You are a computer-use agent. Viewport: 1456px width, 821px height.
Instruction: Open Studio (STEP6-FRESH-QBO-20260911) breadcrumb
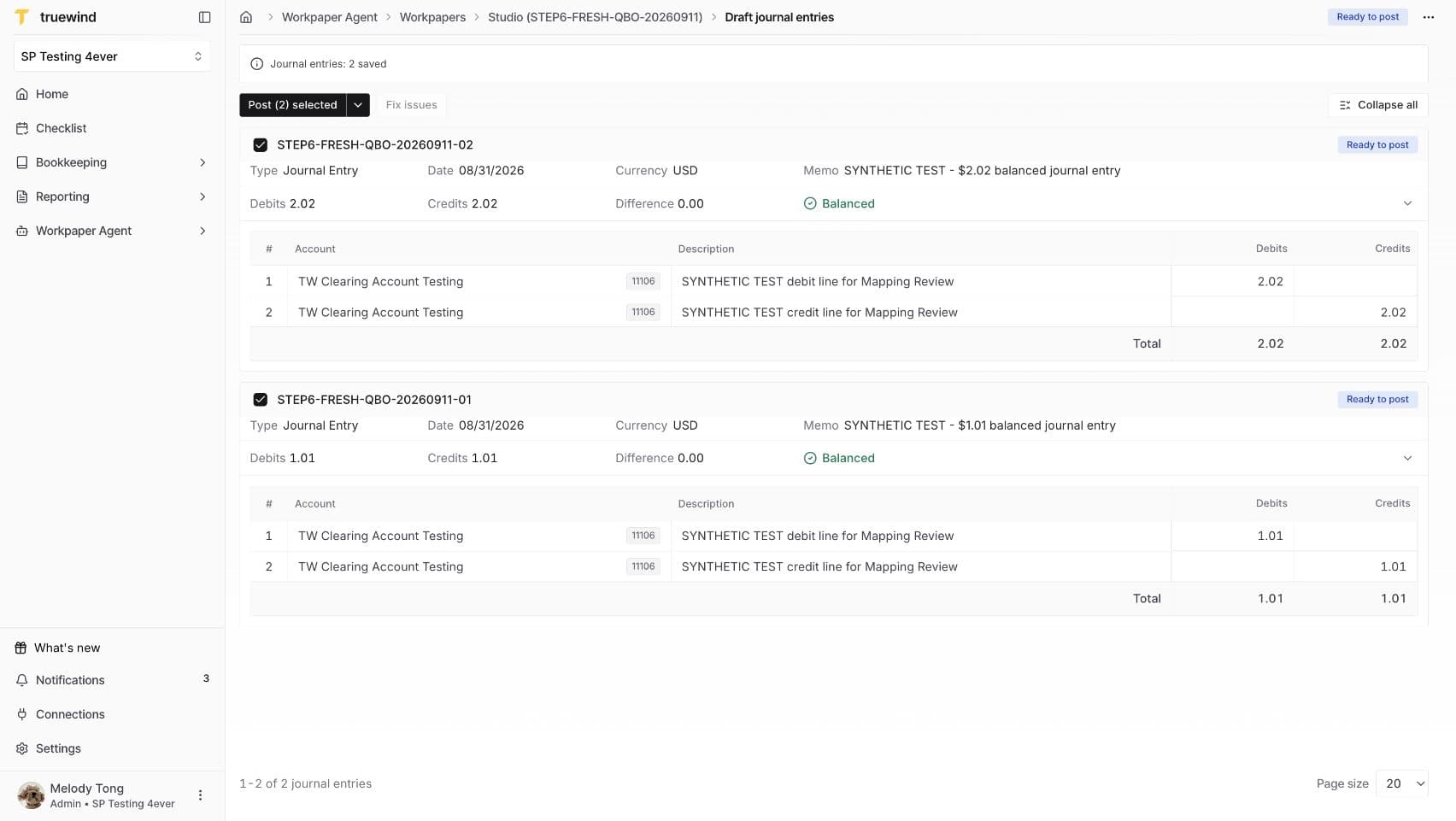pyautogui.click(x=595, y=17)
